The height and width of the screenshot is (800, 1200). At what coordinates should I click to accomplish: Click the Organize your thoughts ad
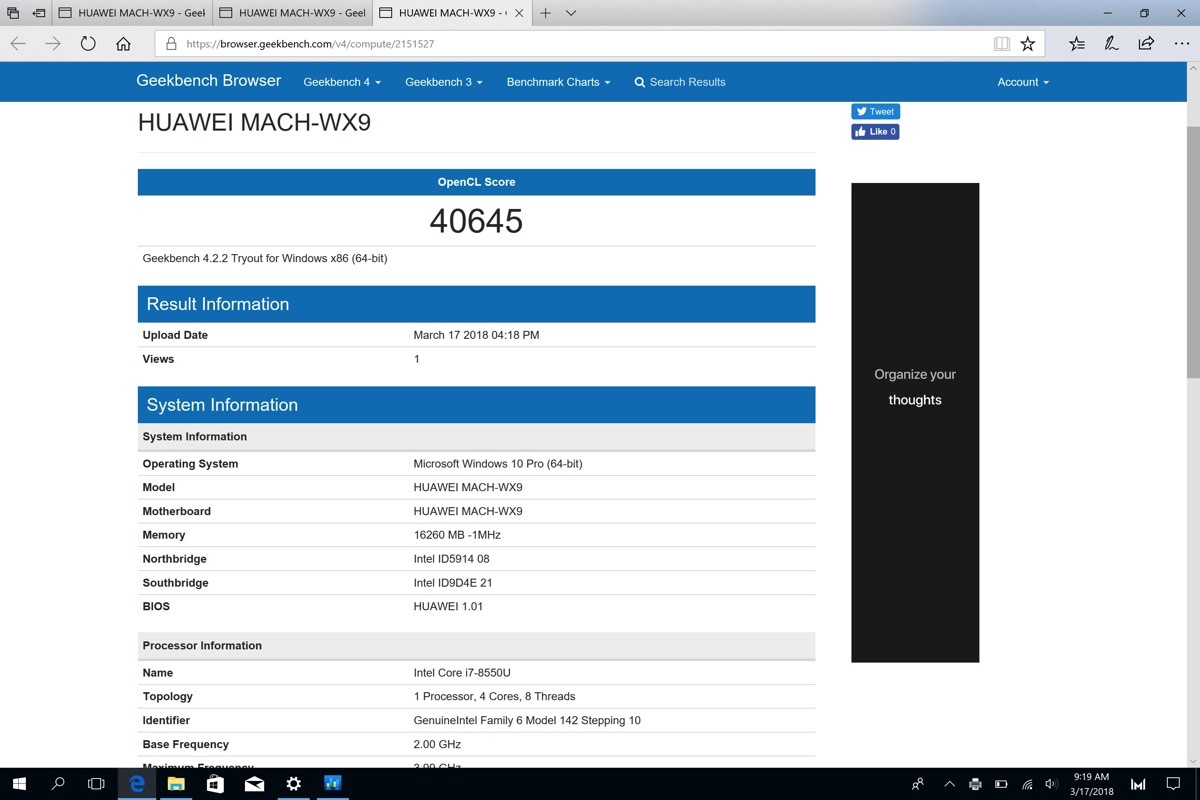915,422
